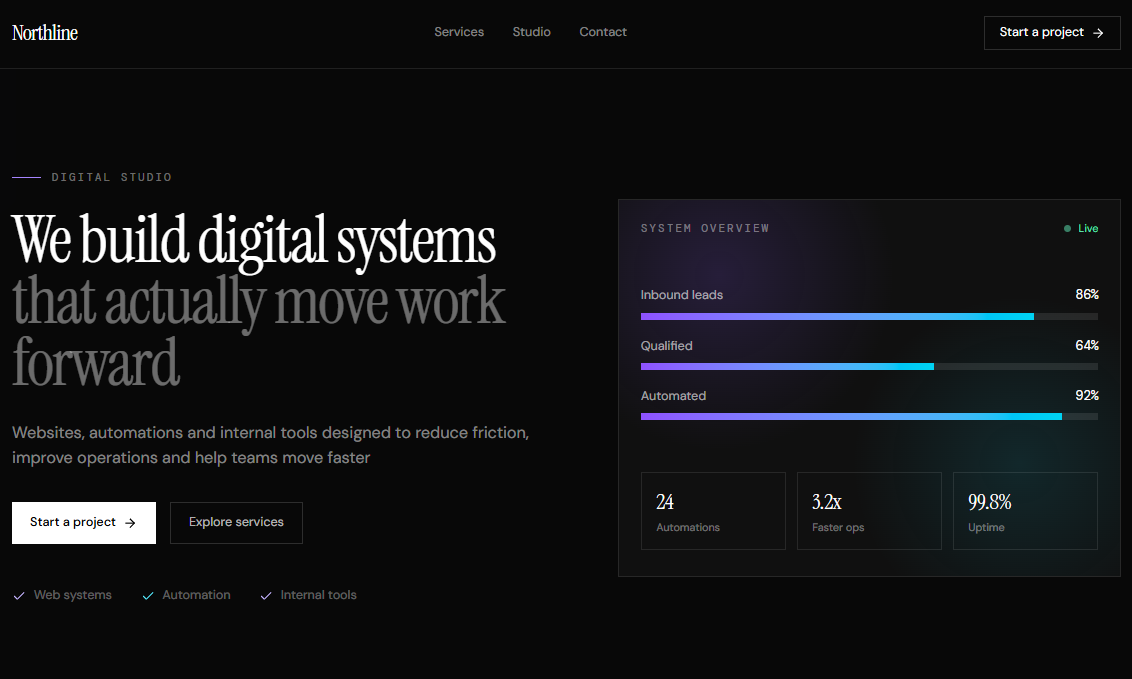Viewport: 1132px width, 679px height.
Task: Click checkmark icon beside Internal tools
Action: click(266, 596)
